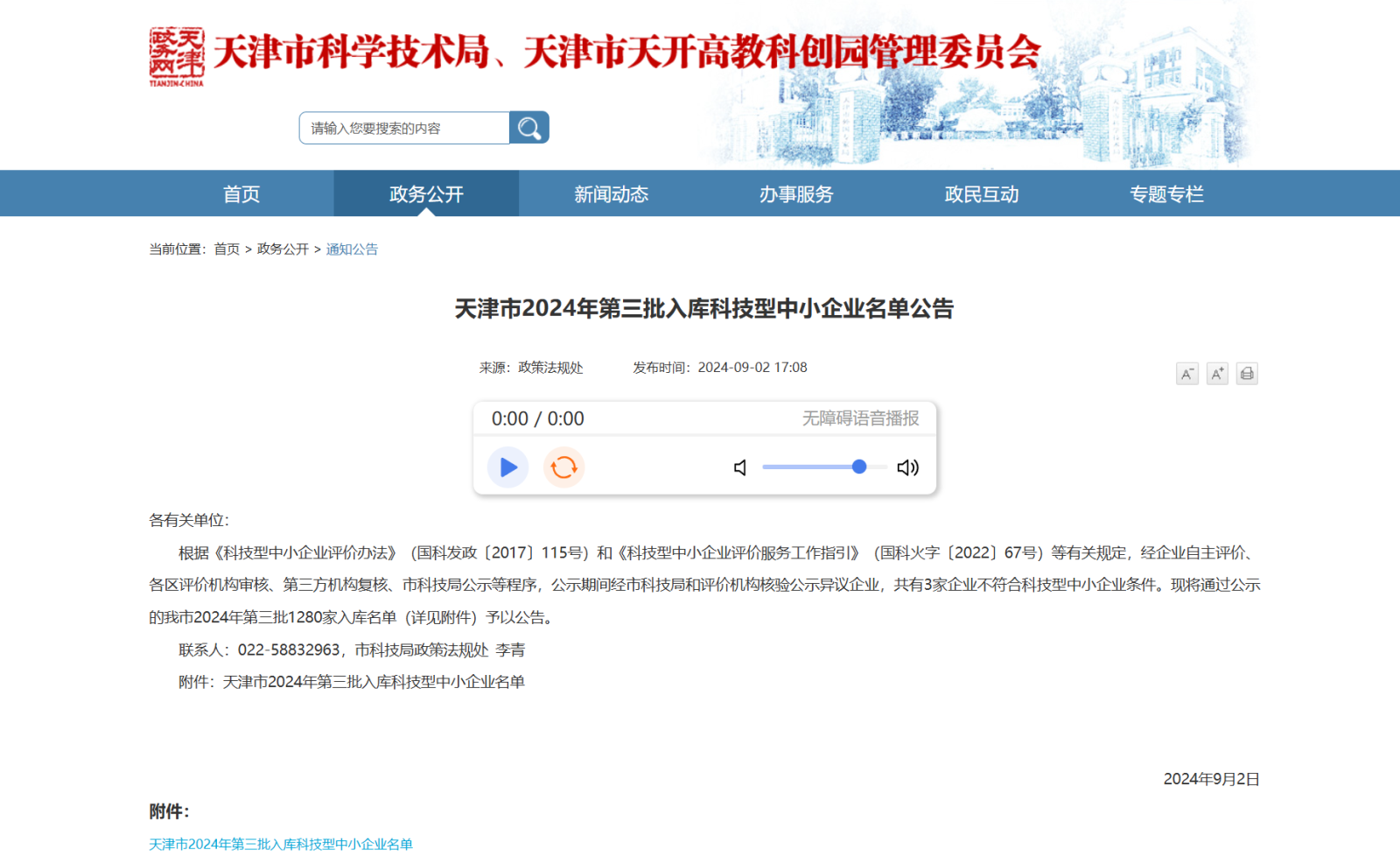The image size is (1400, 864).
Task: Click the audio volume slider
Action: (822, 467)
